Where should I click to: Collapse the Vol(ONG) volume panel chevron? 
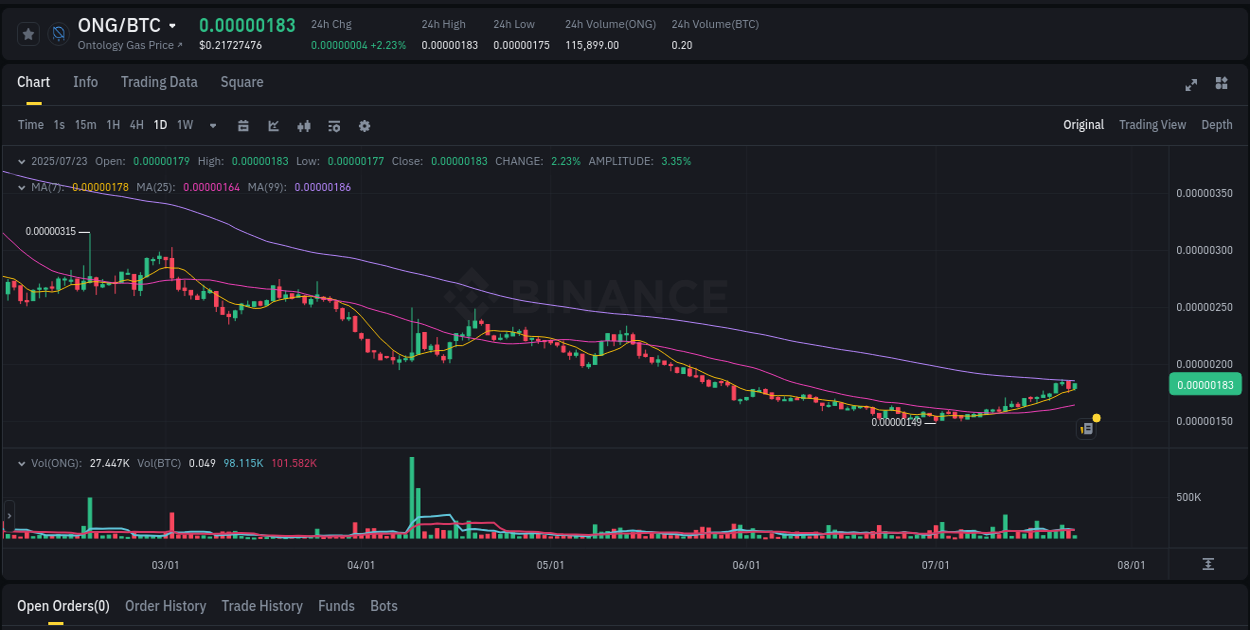[21, 464]
